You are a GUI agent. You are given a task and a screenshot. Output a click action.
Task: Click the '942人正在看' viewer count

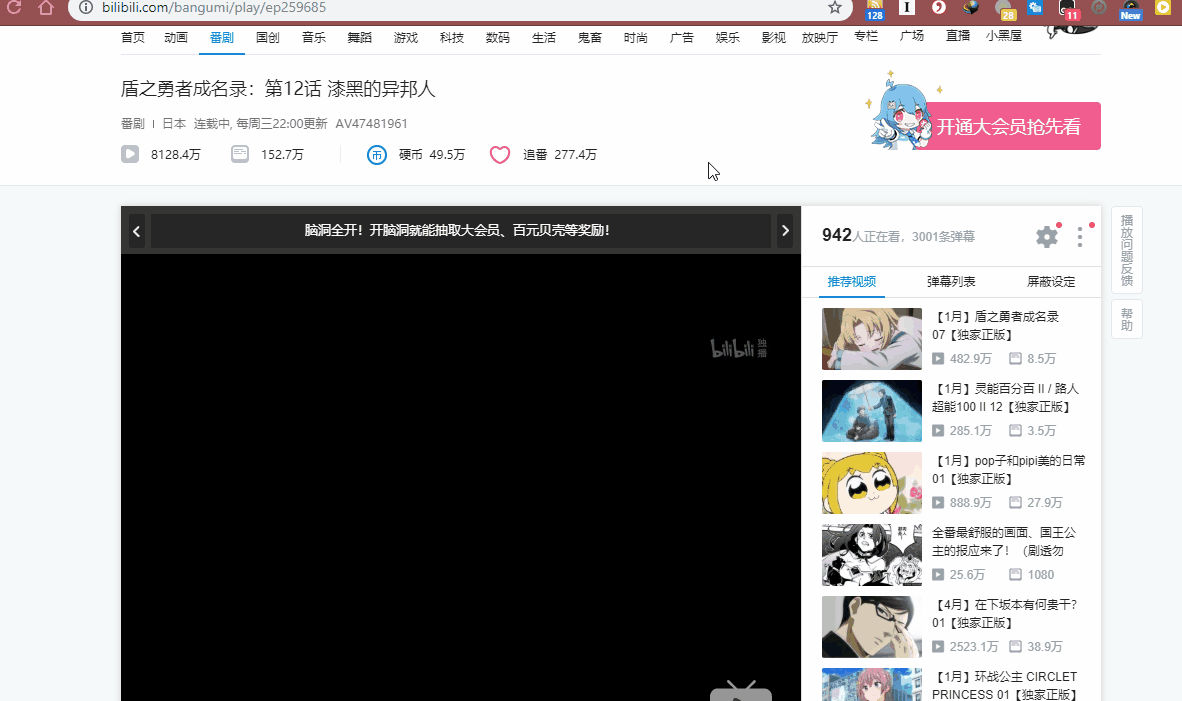(x=861, y=236)
